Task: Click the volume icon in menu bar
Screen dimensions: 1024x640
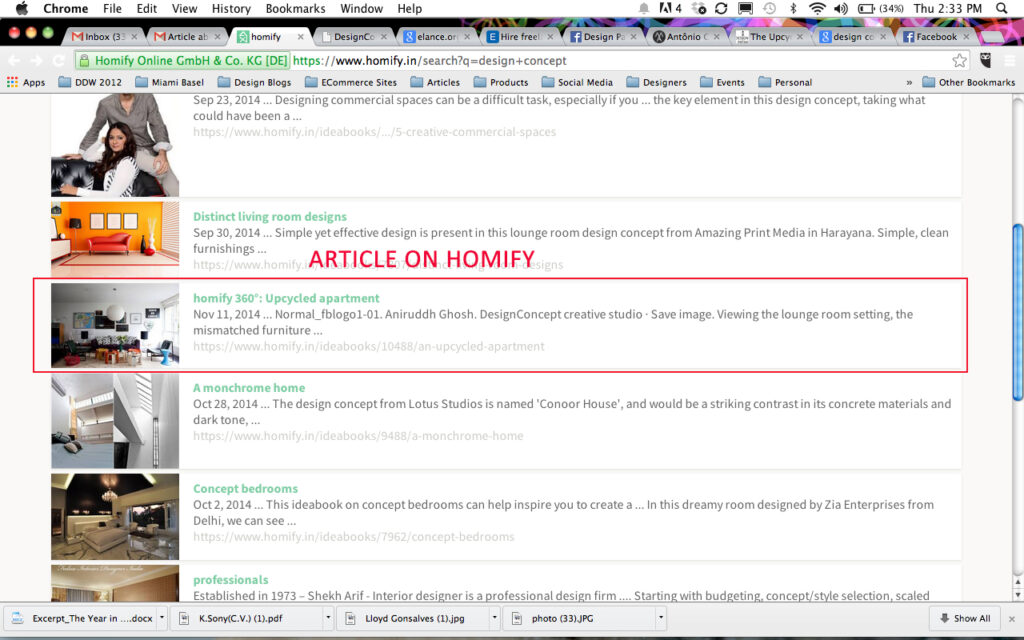Action: (x=841, y=9)
